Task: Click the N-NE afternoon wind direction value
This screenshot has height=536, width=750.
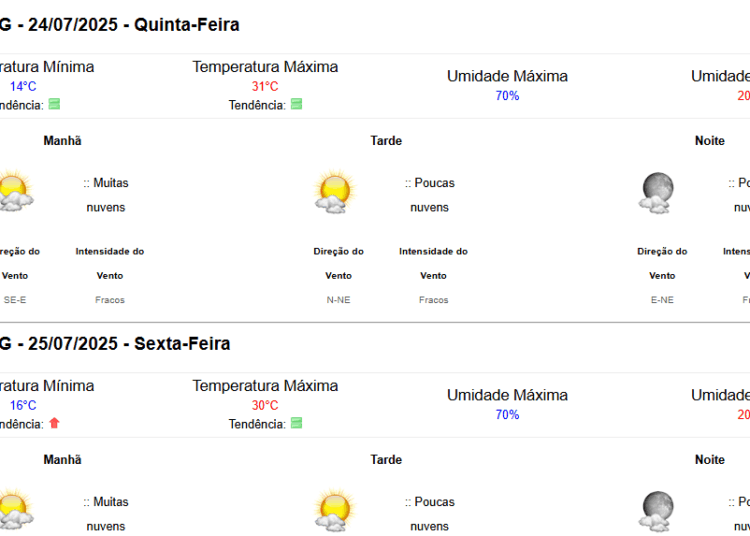Action: (x=339, y=300)
